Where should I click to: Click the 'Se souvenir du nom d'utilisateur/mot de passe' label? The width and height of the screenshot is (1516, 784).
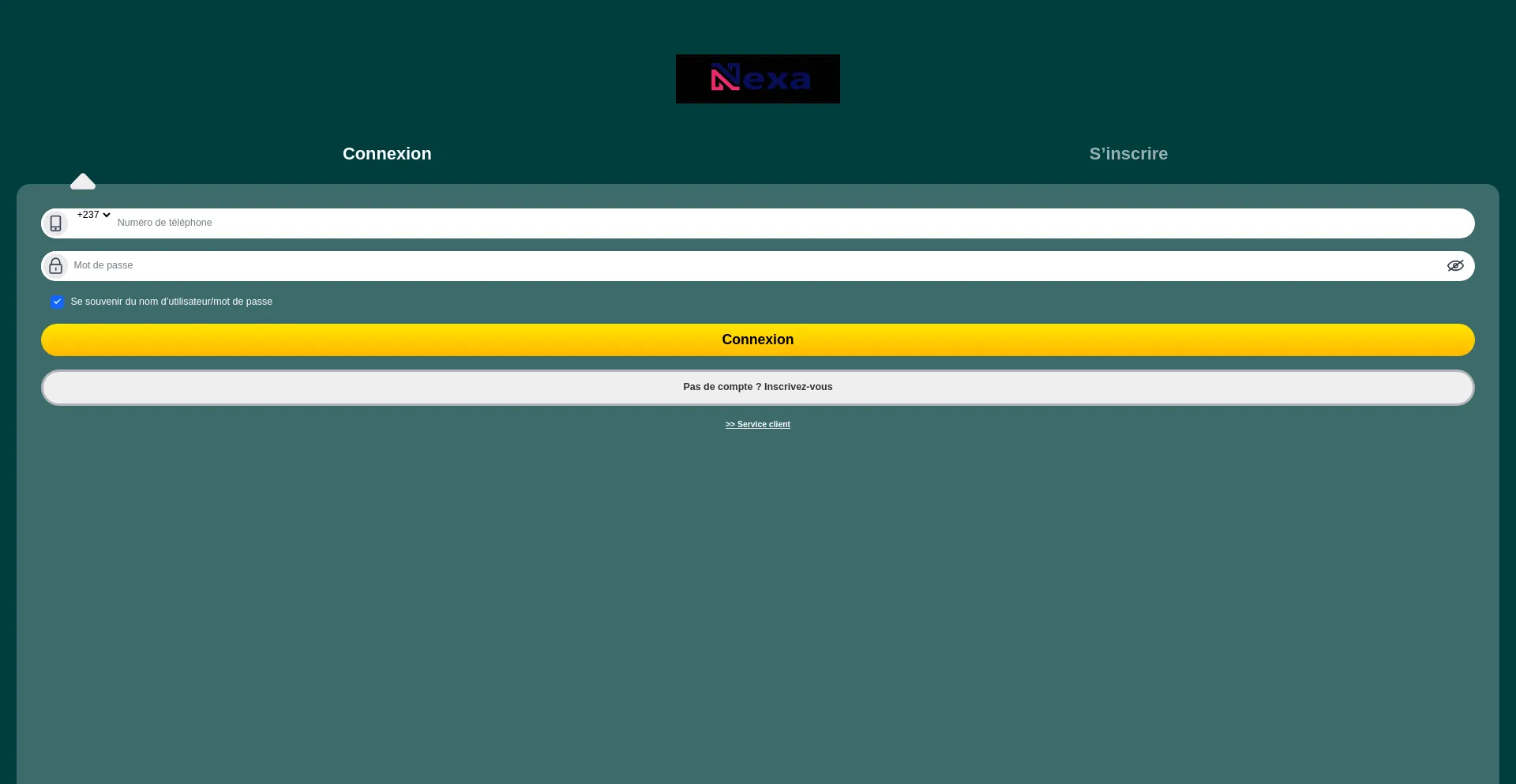(171, 302)
